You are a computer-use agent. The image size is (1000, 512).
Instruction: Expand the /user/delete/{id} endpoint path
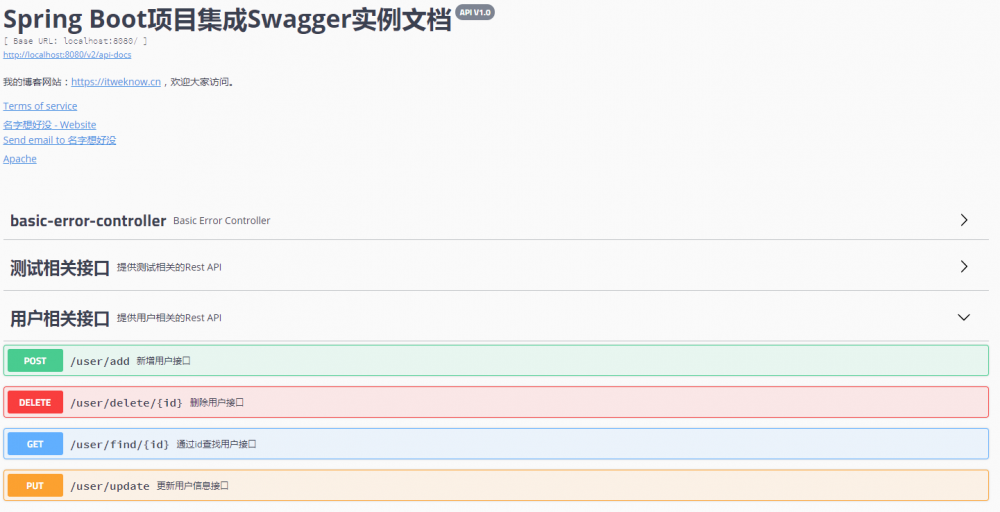pos(126,403)
